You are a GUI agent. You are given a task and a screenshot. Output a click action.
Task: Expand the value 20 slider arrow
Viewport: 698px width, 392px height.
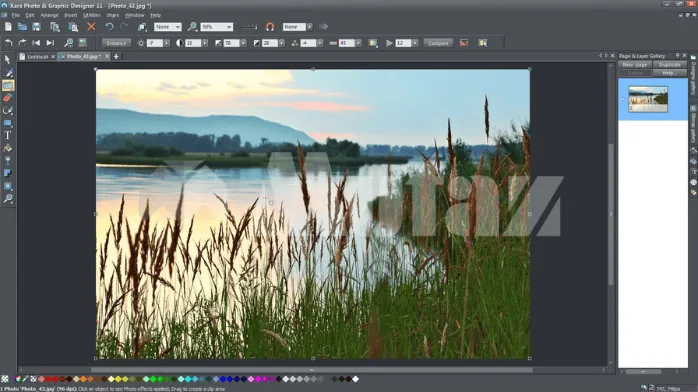(281, 43)
